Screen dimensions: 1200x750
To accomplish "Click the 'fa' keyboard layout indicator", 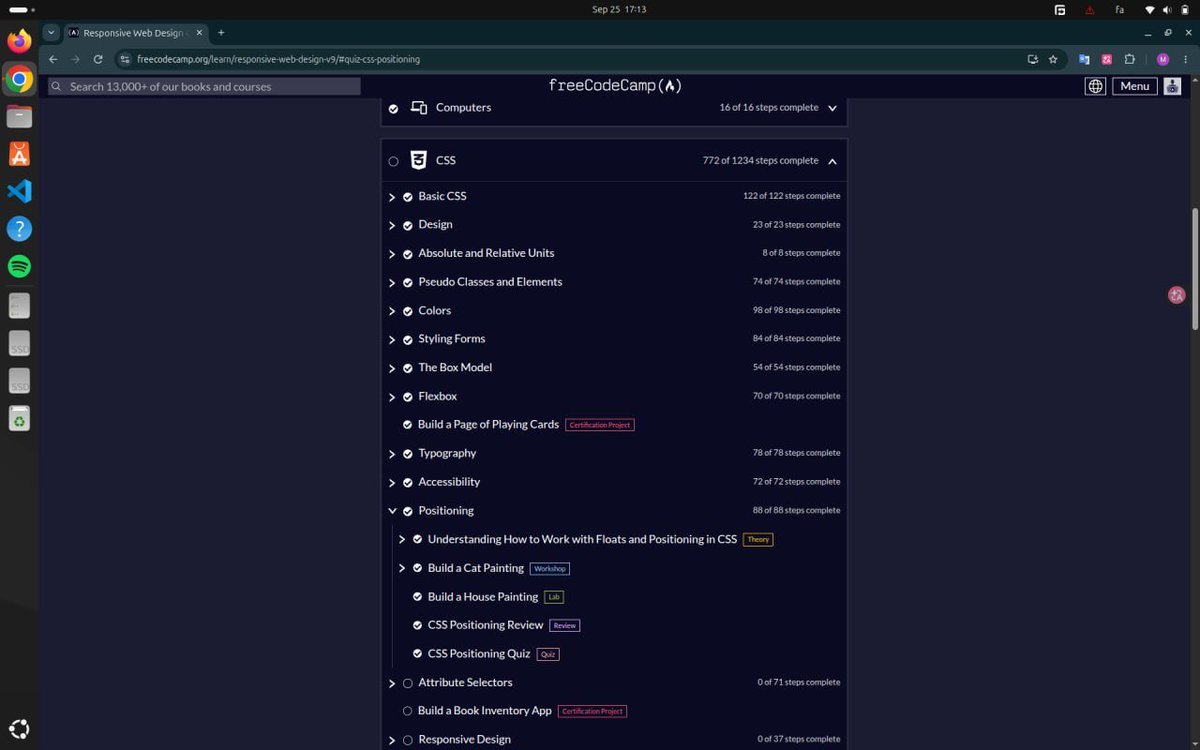I will tap(1119, 9).
